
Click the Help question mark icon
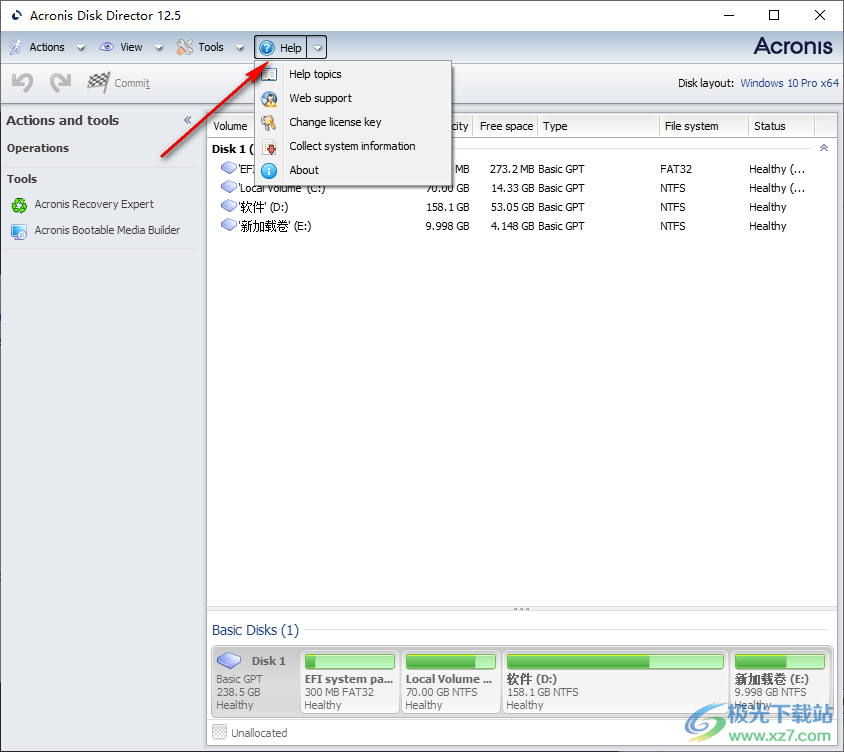(x=267, y=48)
